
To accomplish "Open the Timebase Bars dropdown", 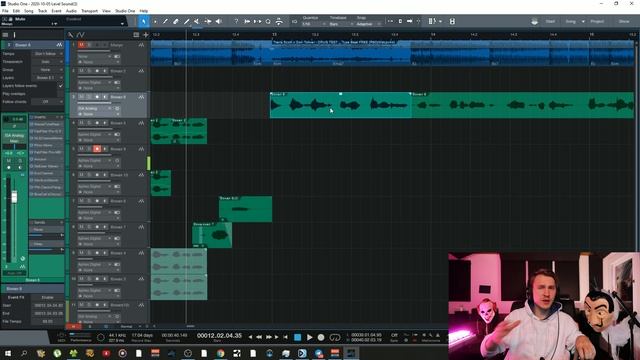I will coord(341,24).
